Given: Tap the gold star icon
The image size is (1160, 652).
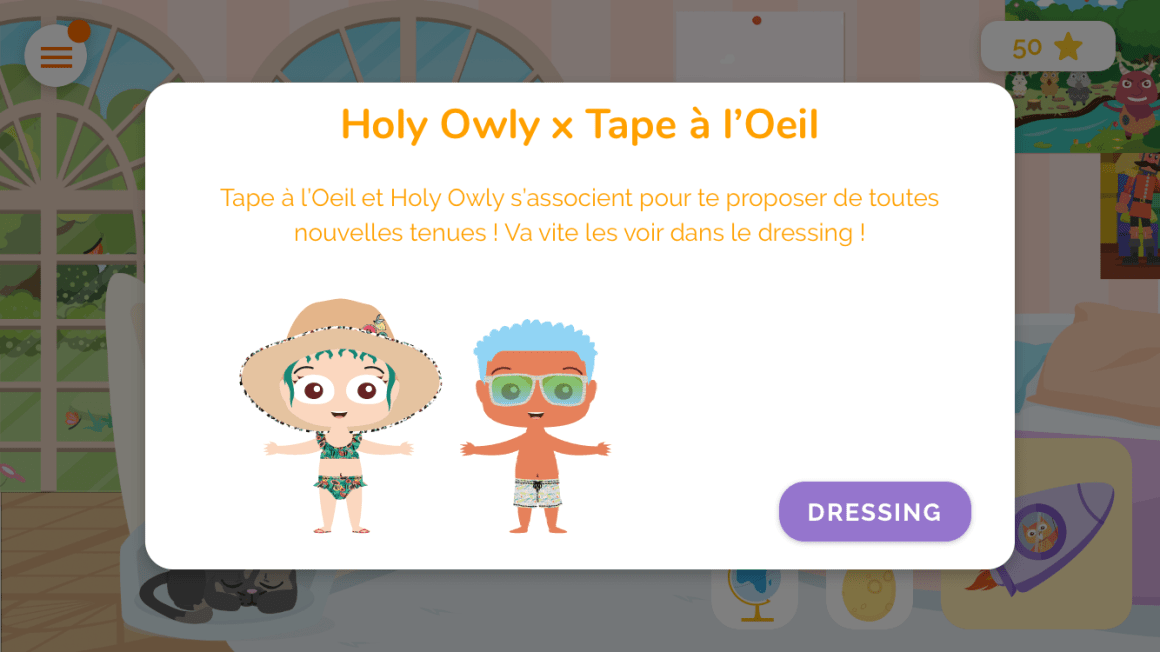Looking at the screenshot, I should click(1068, 47).
